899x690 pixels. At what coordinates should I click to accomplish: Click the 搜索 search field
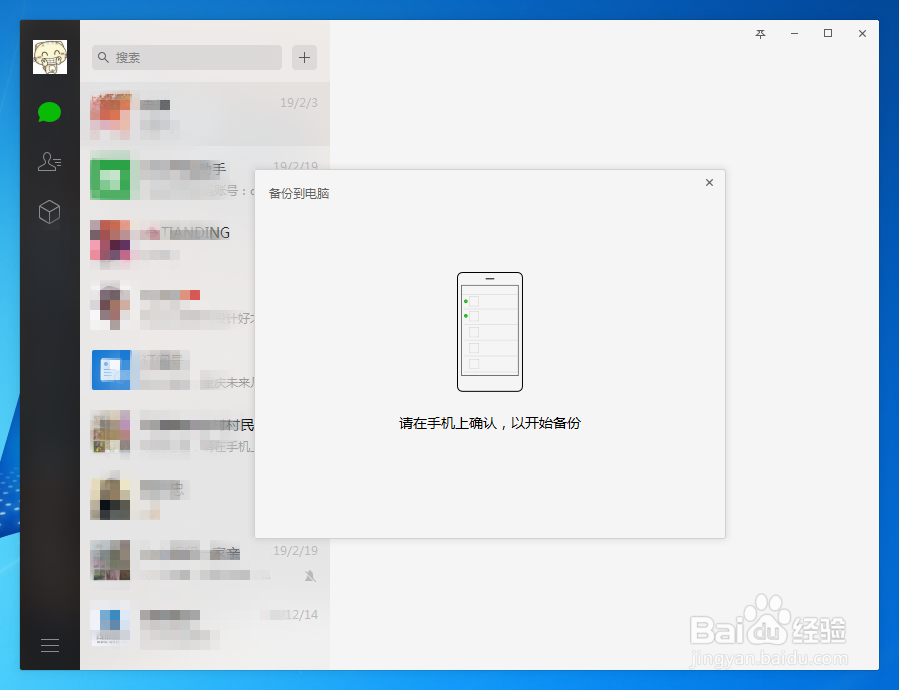[x=187, y=57]
